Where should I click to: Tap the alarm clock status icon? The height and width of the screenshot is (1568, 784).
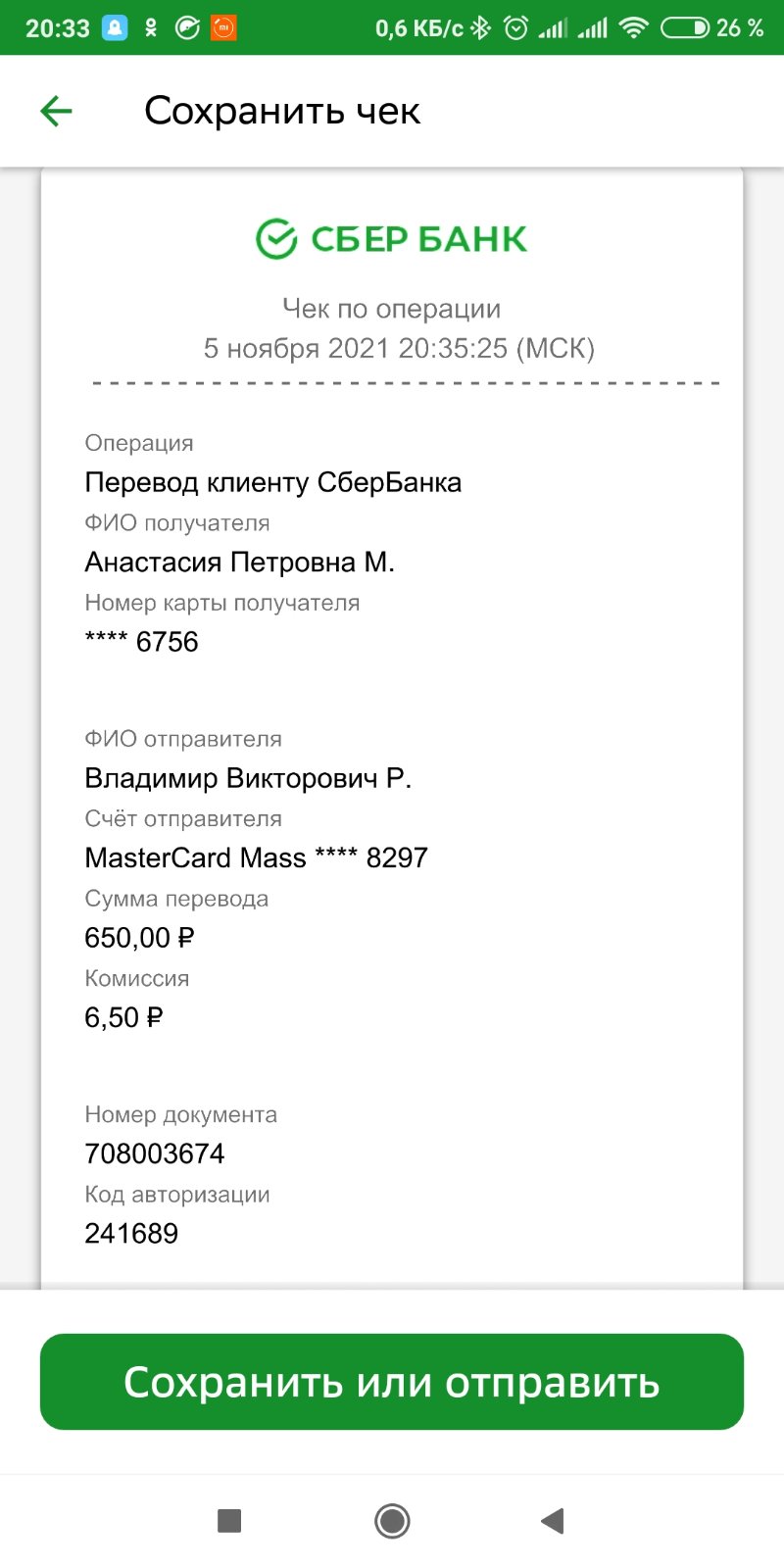click(x=515, y=28)
